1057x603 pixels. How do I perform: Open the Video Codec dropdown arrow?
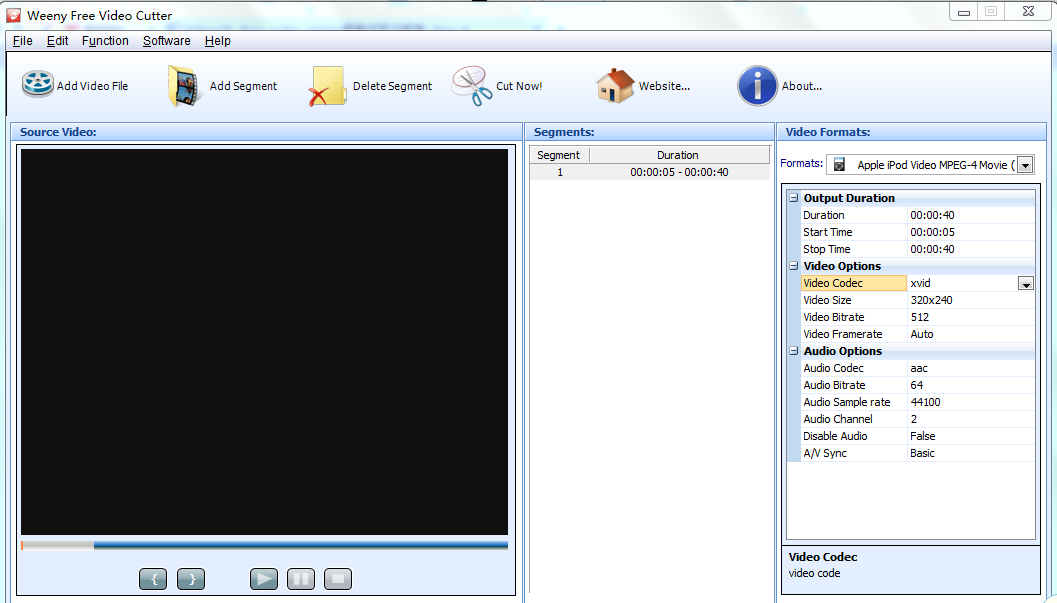1026,283
